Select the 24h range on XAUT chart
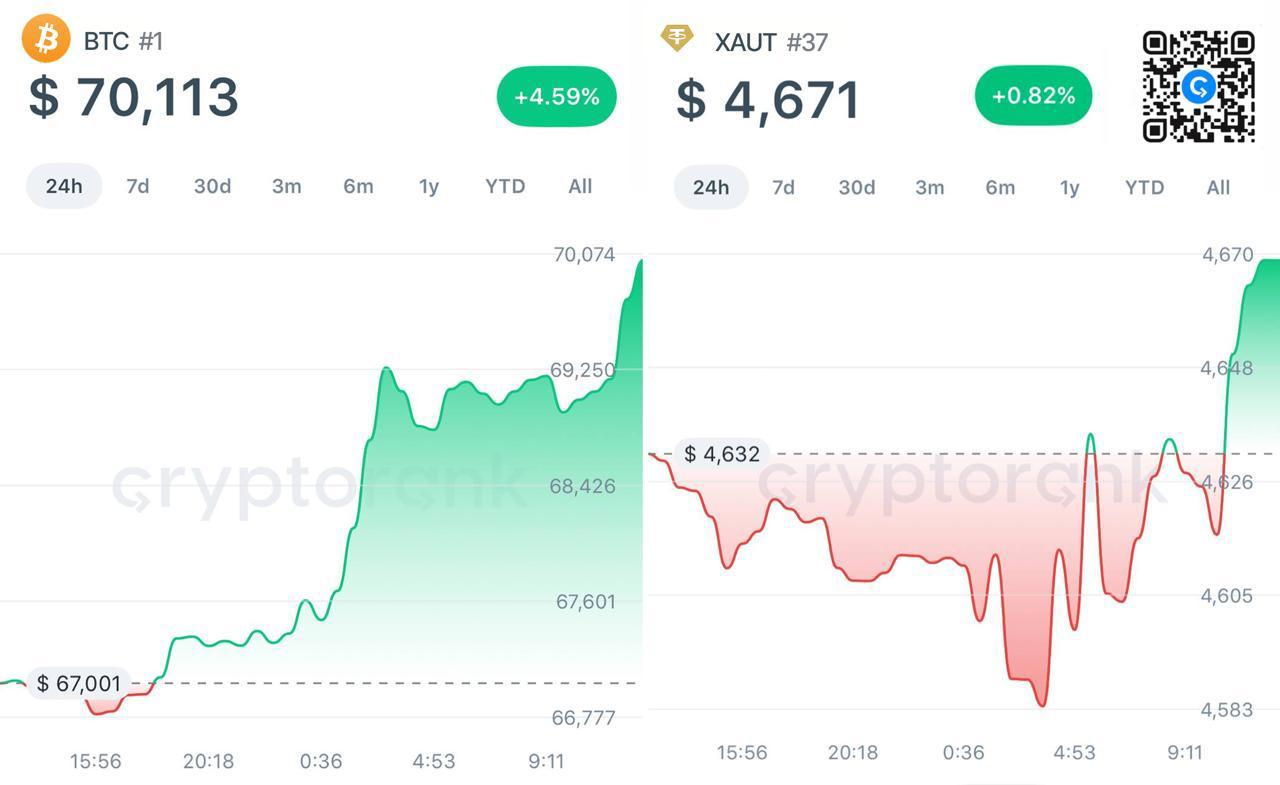The image size is (1280, 785). 711,187
